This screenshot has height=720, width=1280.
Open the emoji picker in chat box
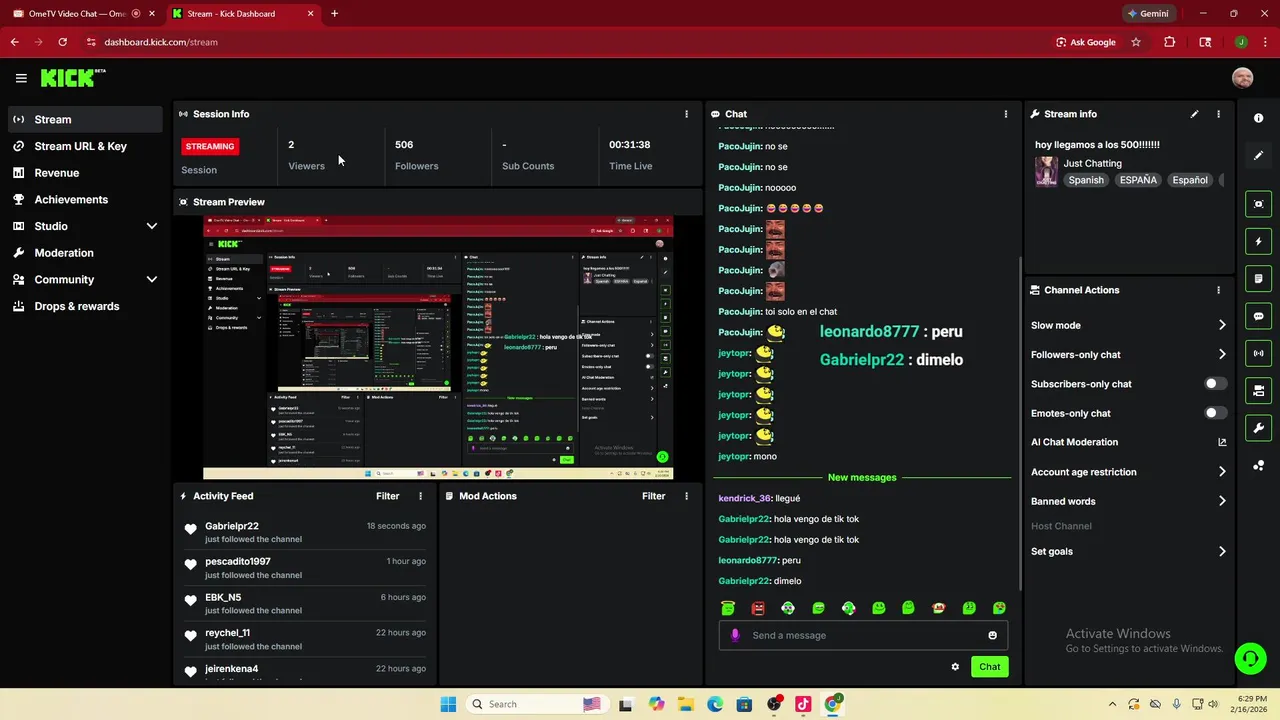992,635
